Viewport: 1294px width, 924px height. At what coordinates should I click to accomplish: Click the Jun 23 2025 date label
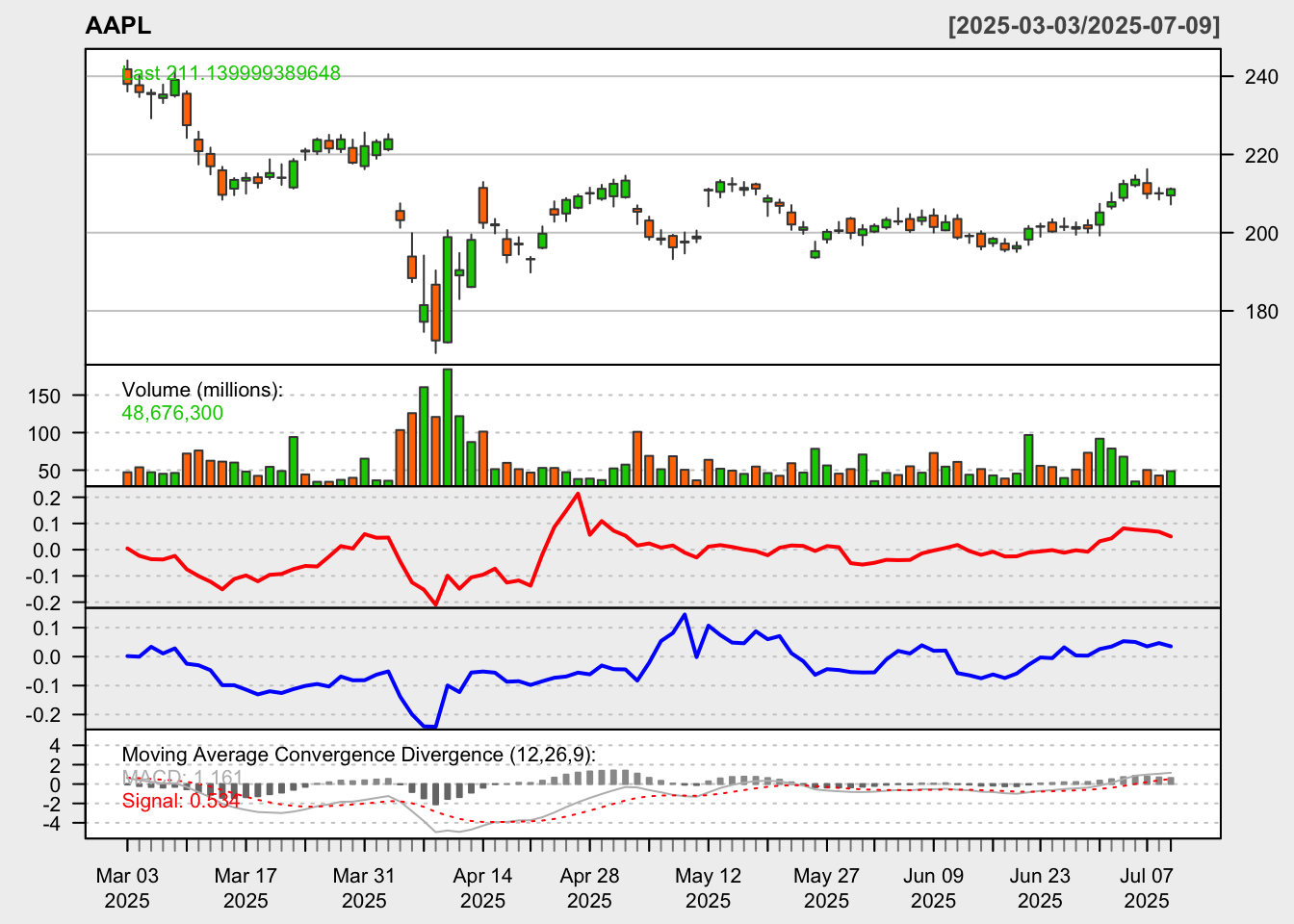pyautogui.click(x=1040, y=887)
